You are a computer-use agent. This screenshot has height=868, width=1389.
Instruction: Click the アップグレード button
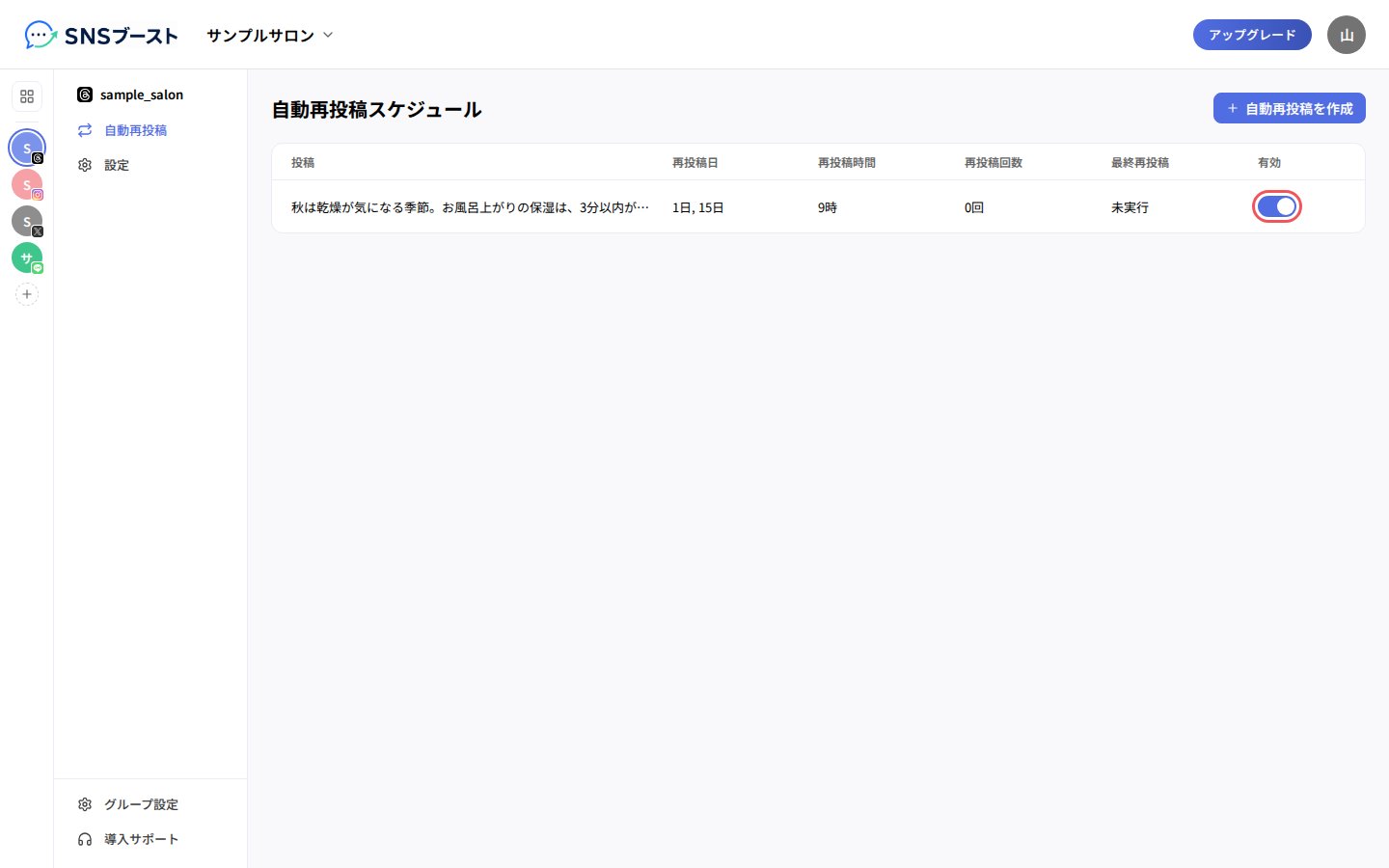point(1252,35)
